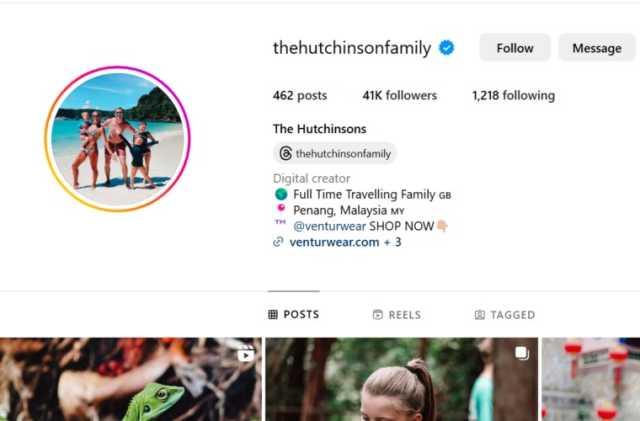The width and height of the screenshot is (640, 421).
Task: Expand the '+ 3' additional links
Action: click(x=393, y=242)
